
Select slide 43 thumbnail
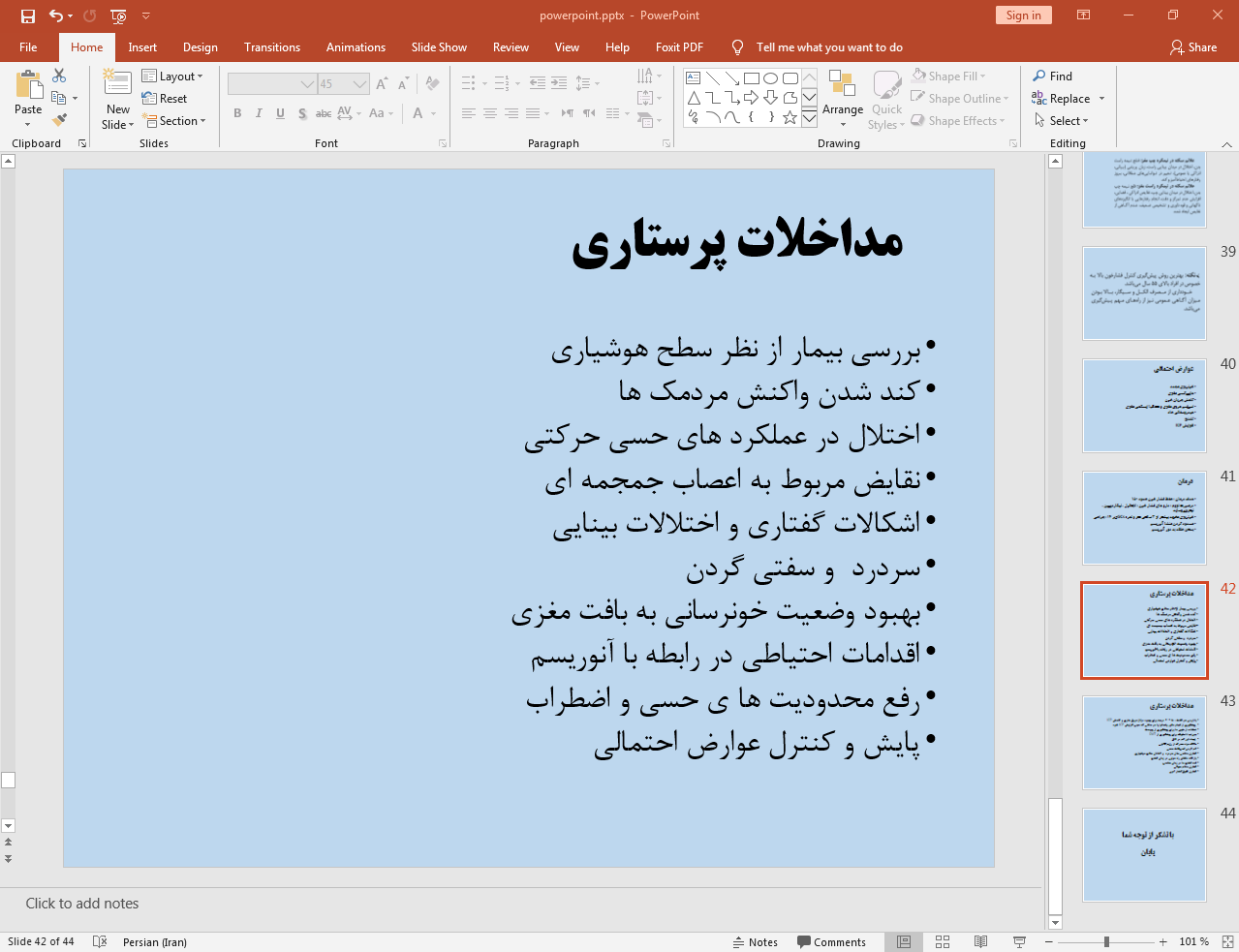(x=1144, y=742)
